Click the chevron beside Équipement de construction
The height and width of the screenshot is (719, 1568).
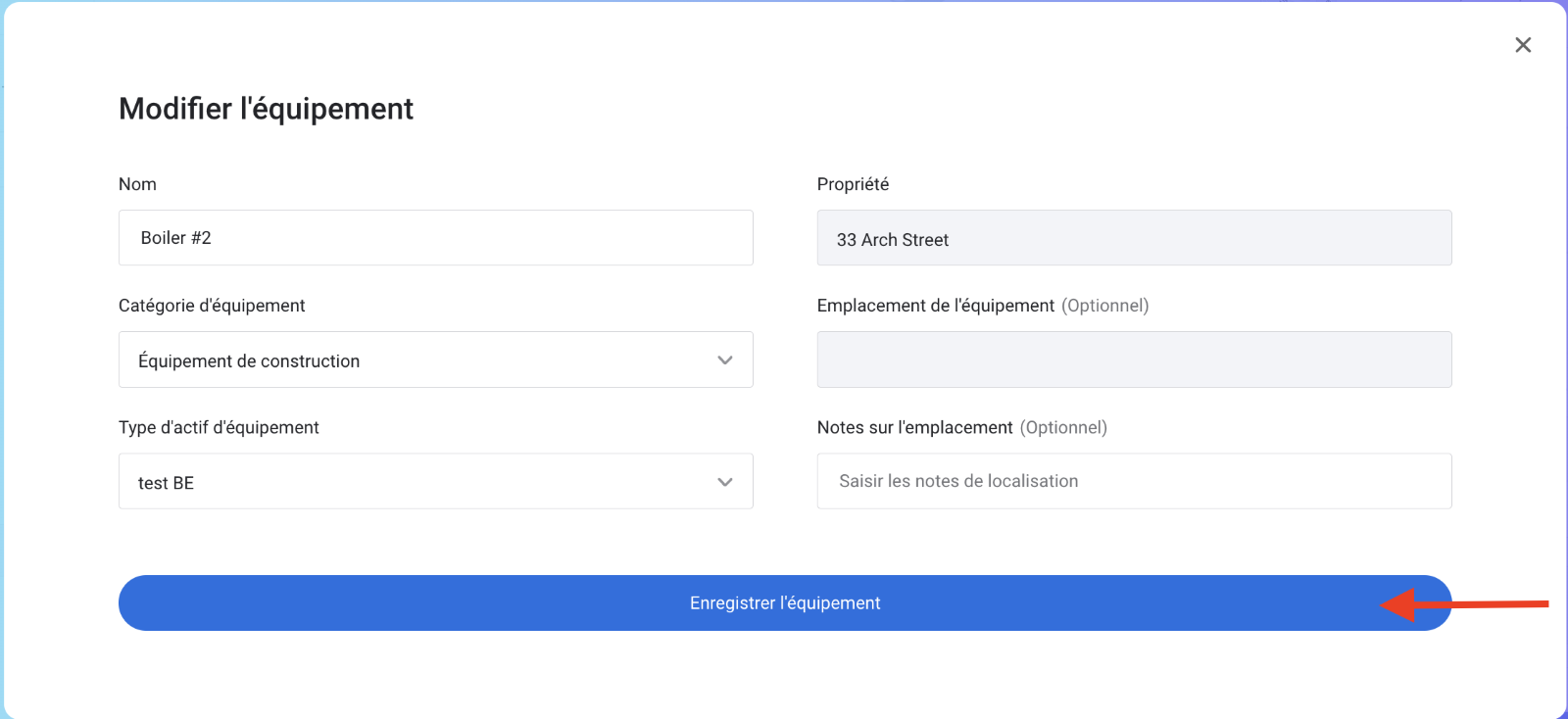725,360
